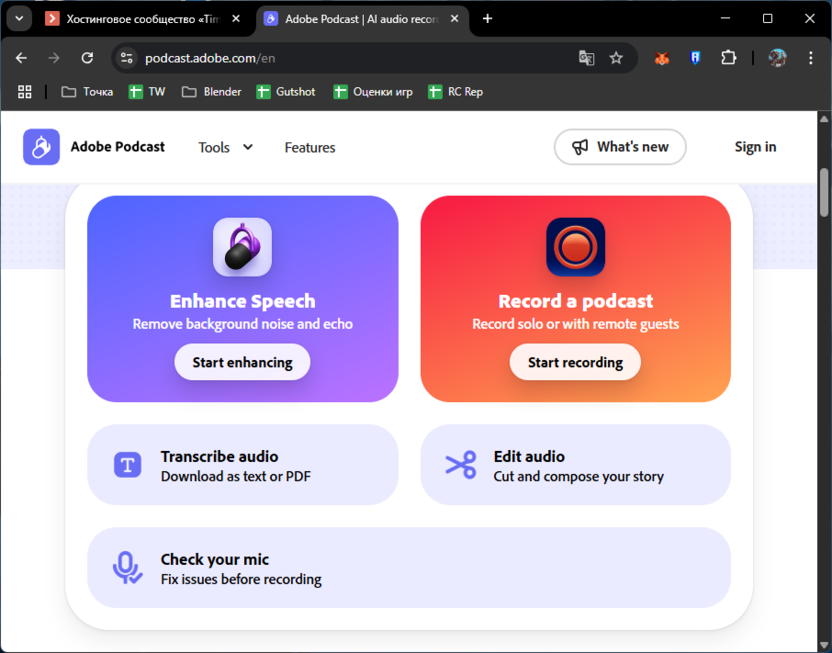The height and width of the screenshot is (653, 832).
Task: Click the Start recording button
Action: [x=575, y=362]
